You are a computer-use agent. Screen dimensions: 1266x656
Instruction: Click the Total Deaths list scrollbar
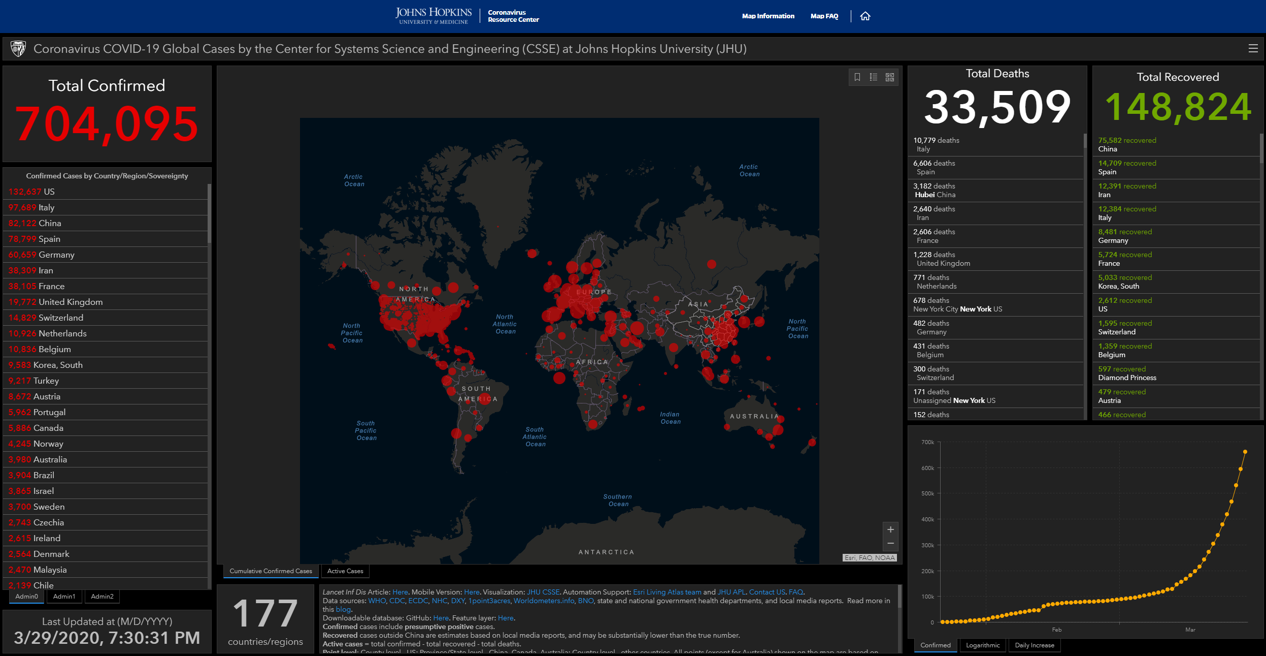1084,143
